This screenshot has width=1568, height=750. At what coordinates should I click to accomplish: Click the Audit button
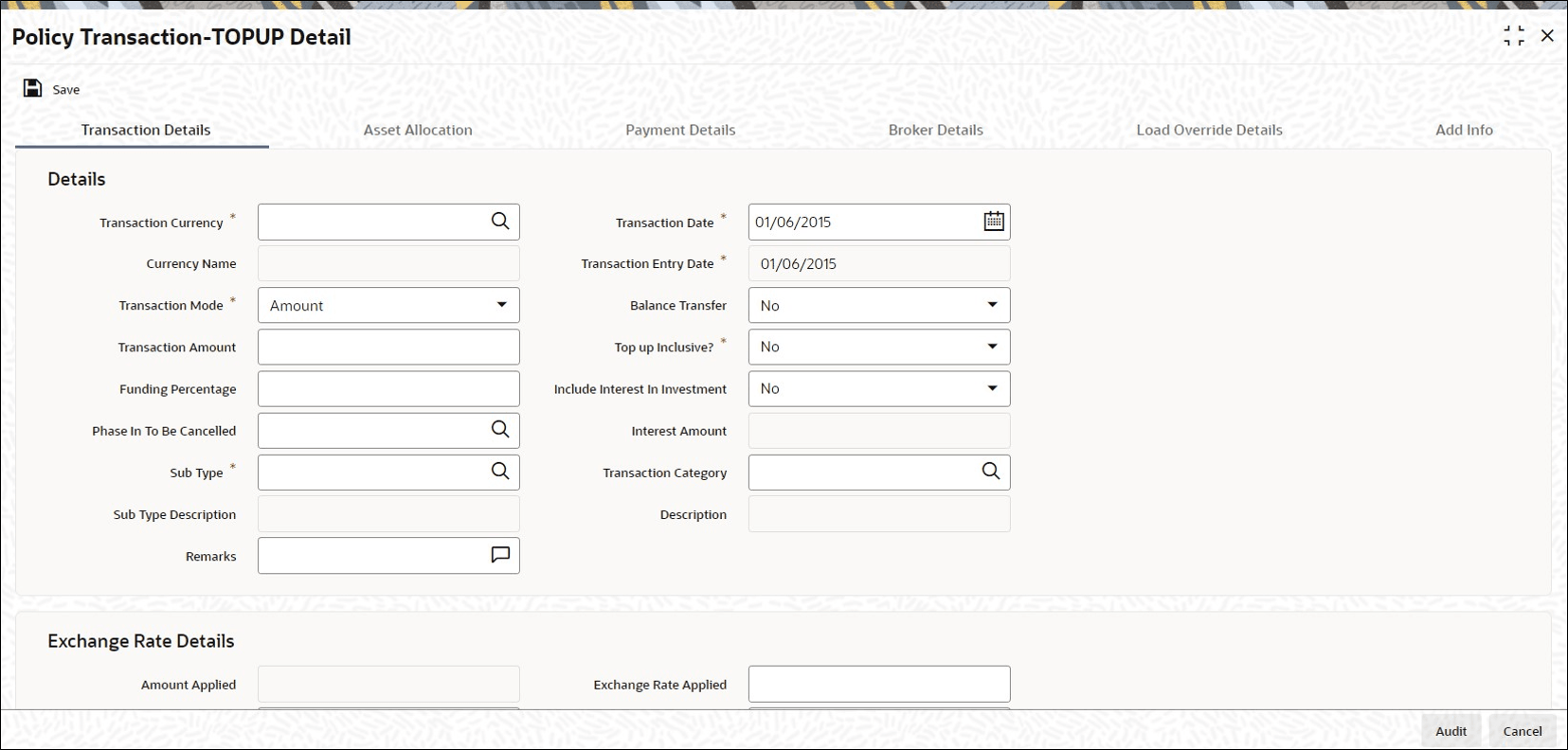coord(1451,731)
